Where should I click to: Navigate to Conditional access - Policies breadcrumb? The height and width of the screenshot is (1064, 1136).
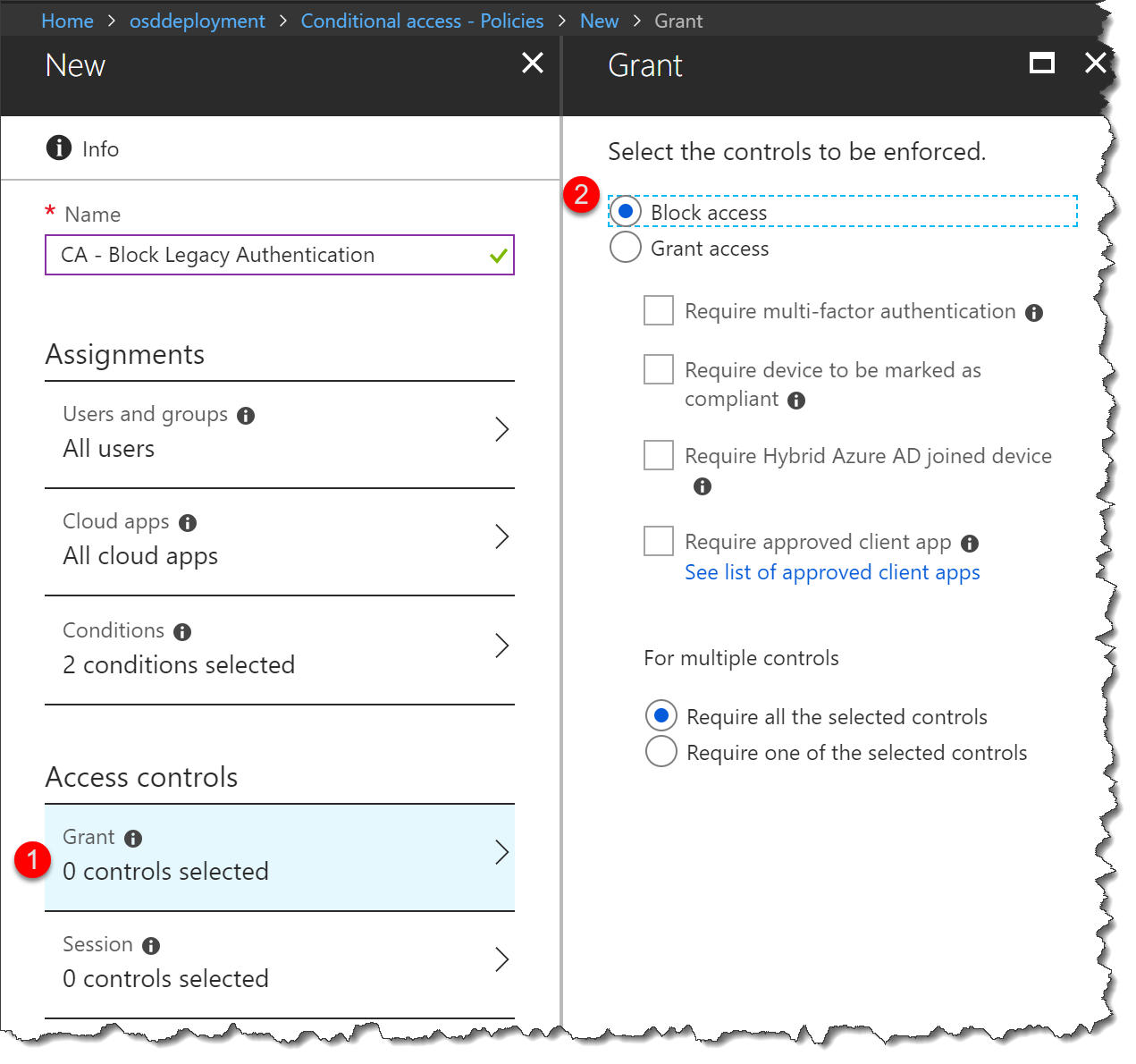[422, 20]
